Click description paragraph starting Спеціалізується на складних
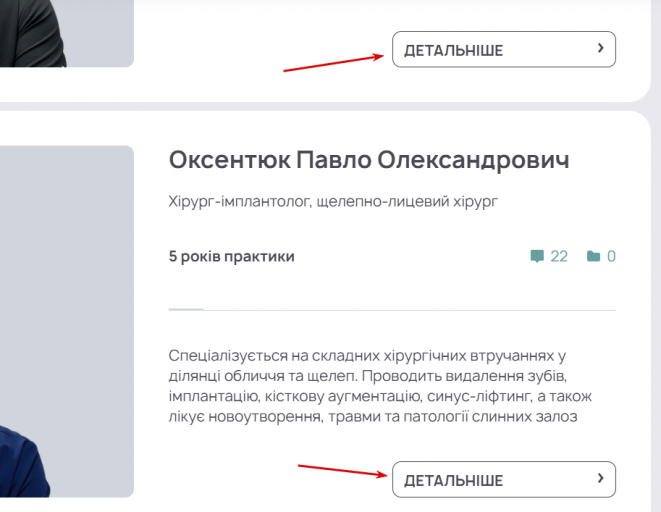Viewport: 661px width, 512px height. pyautogui.click(x=380, y=386)
